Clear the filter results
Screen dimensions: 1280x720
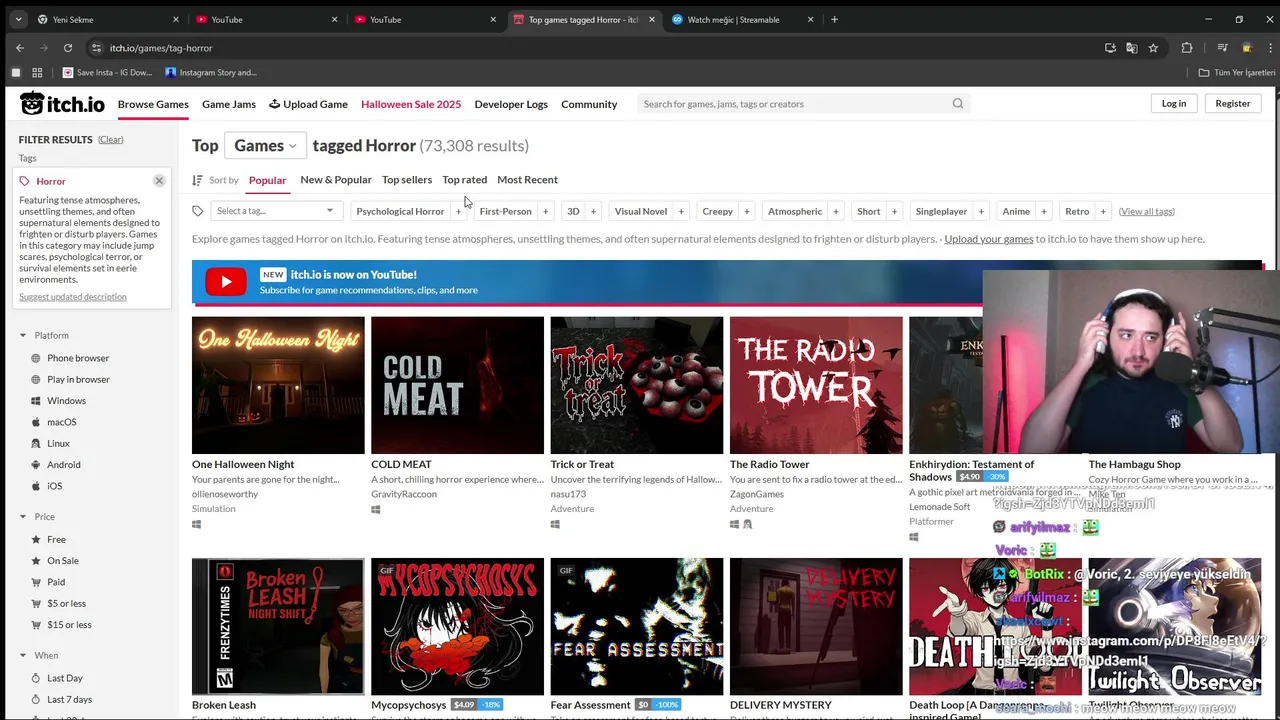coord(111,140)
